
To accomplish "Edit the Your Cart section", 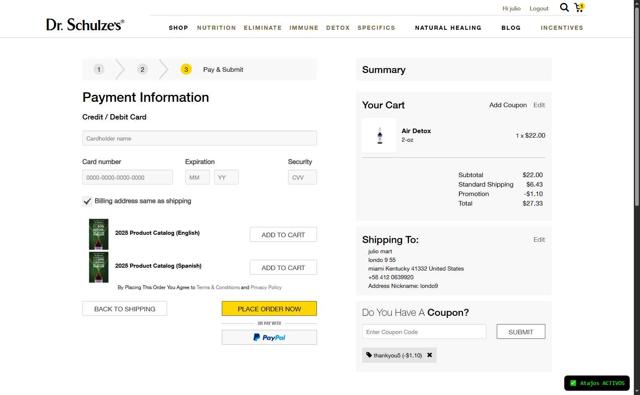I will (x=539, y=105).
